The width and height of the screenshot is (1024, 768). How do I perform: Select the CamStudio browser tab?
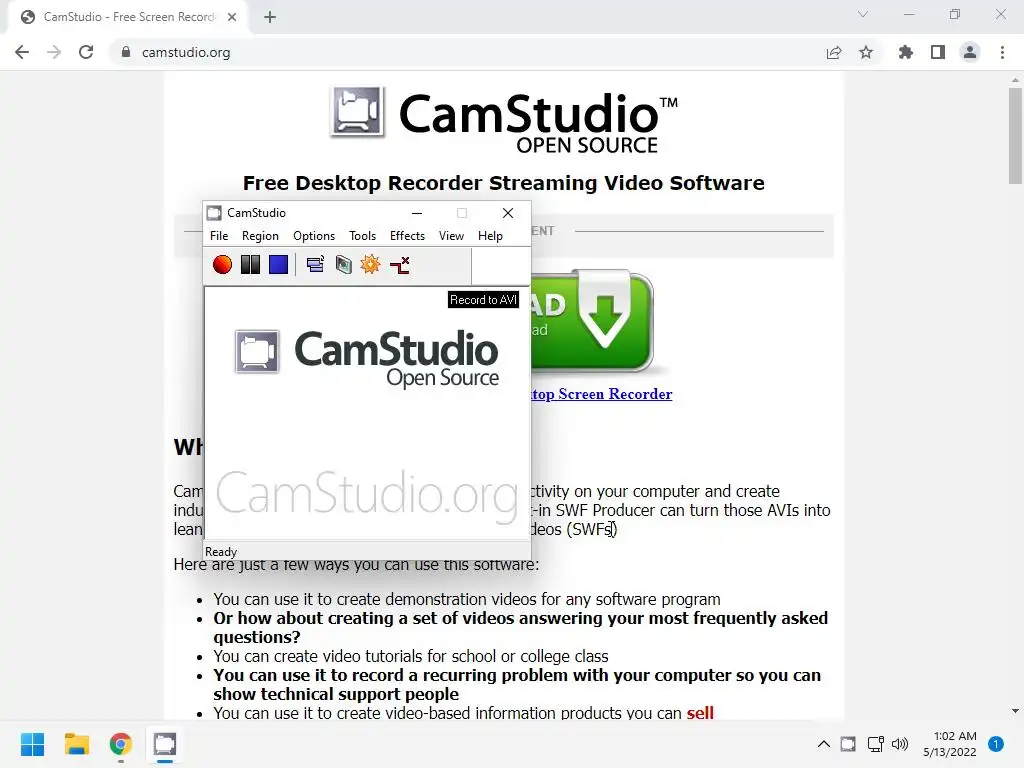point(127,17)
